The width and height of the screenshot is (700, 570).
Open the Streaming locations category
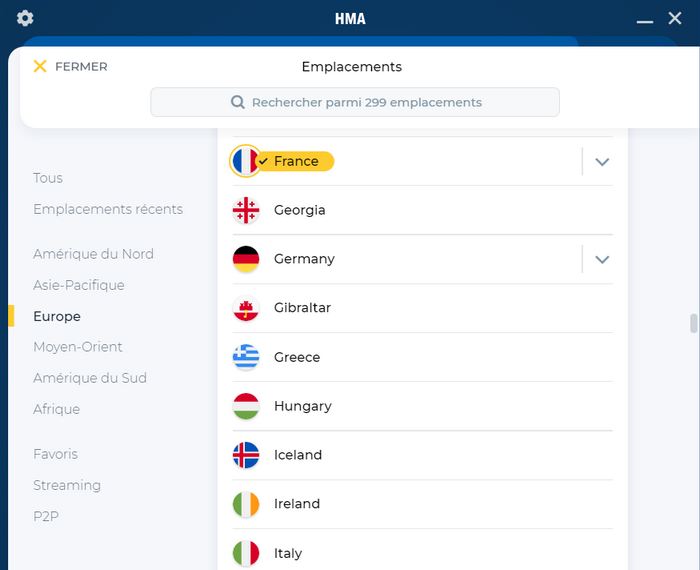pos(67,485)
